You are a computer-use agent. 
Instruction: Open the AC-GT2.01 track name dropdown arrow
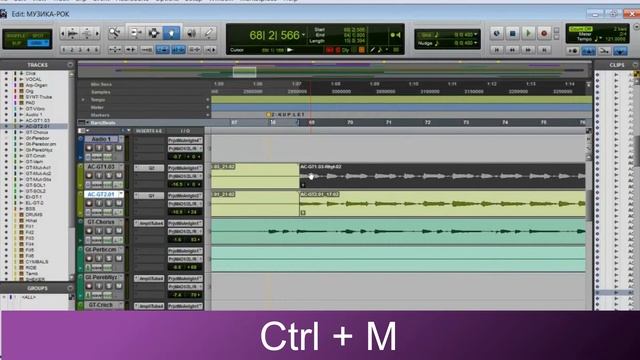121,194
